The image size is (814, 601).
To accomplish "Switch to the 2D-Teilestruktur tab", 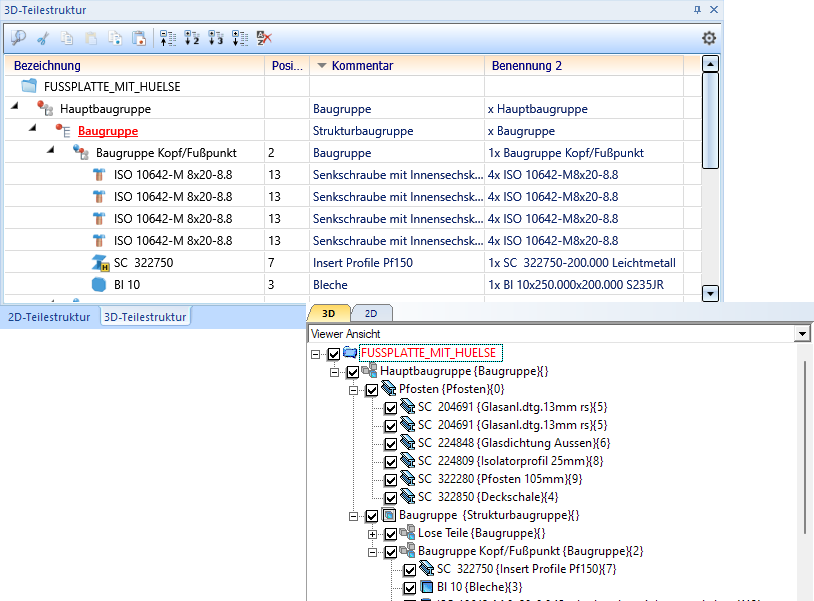I will (48, 317).
